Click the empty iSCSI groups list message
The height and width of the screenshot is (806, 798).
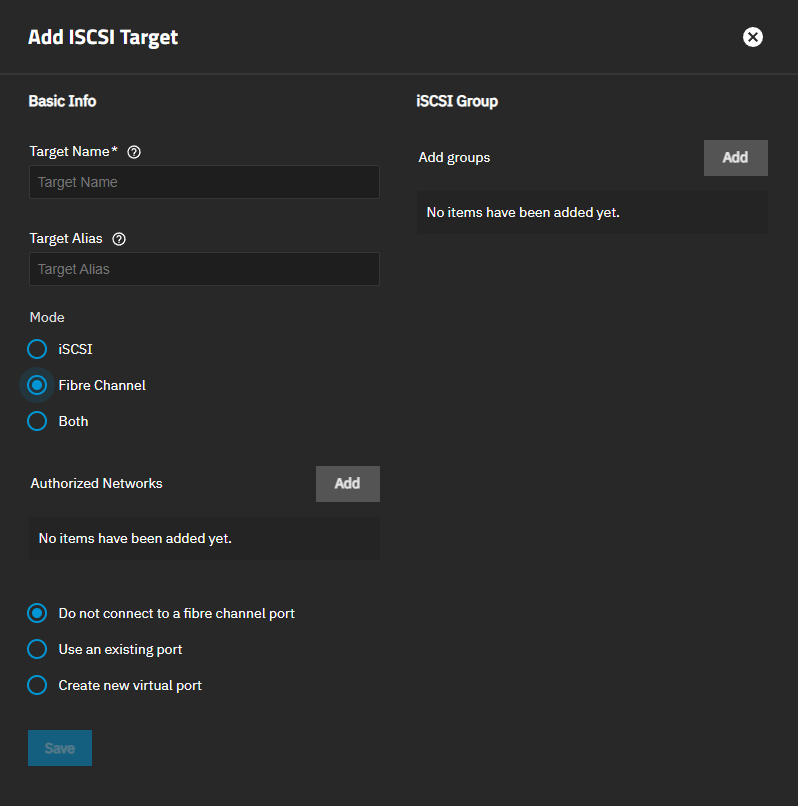[523, 212]
